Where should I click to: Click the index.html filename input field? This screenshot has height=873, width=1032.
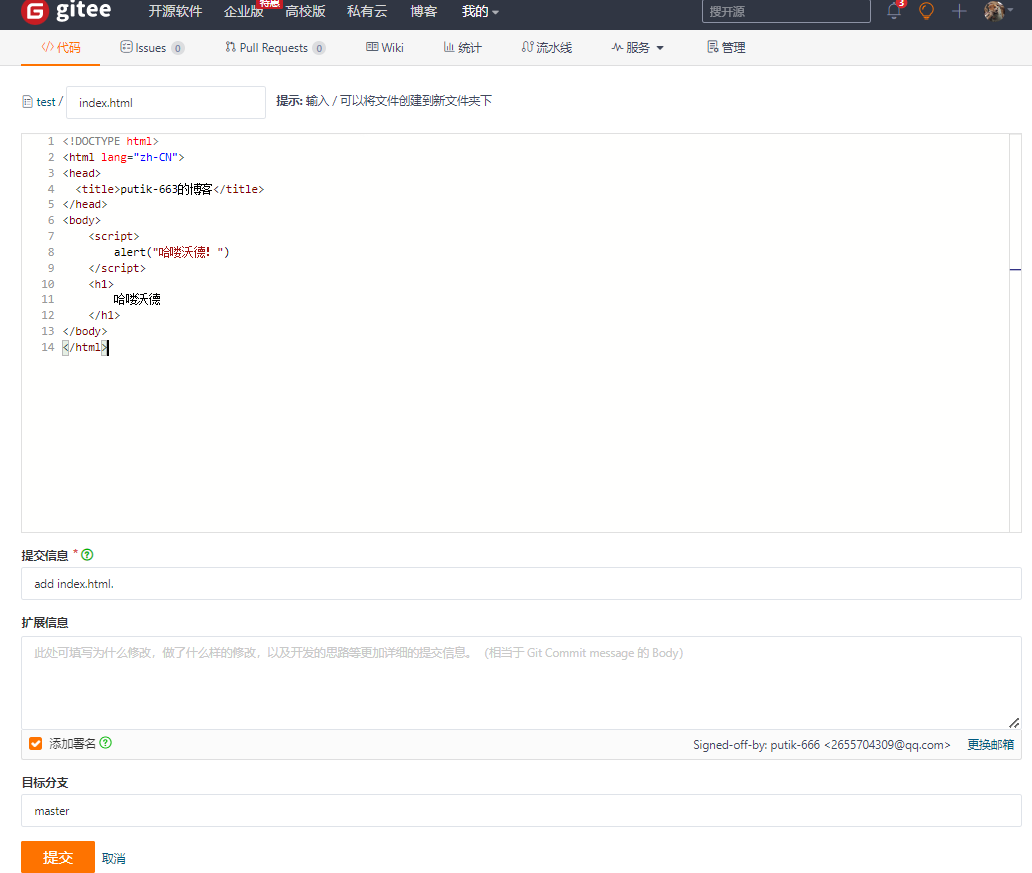click(x=166, y=102)
